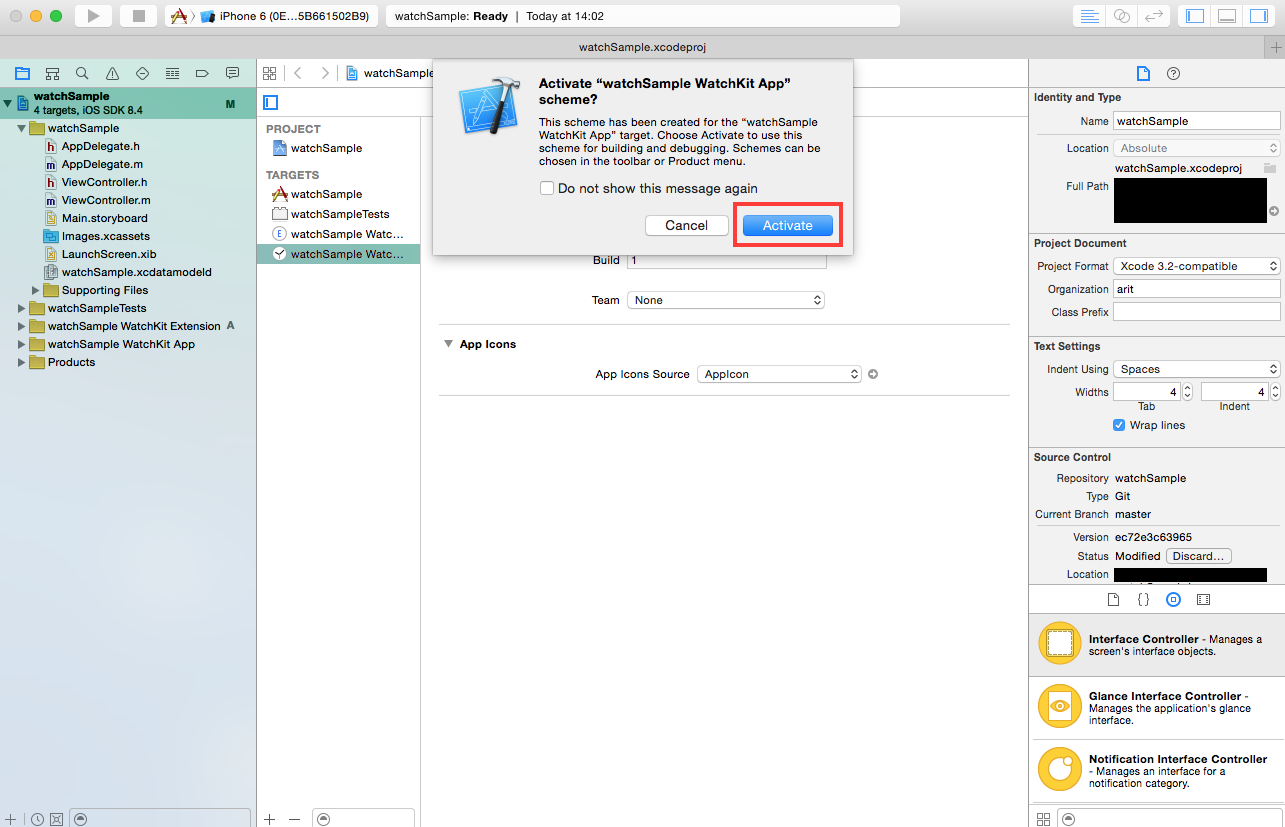This screenshot has height=827, width=1285.
Task: Open the related items grid menu
Action: click(x=269, y=73)
